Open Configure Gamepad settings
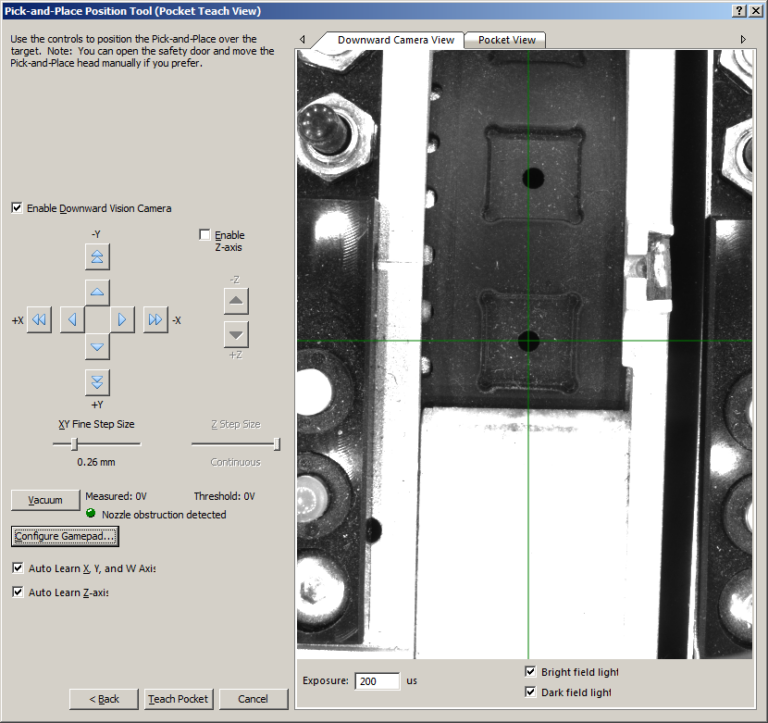Image resolution: width=768 pixels, height=723 pixels. [x=65, y=537]
